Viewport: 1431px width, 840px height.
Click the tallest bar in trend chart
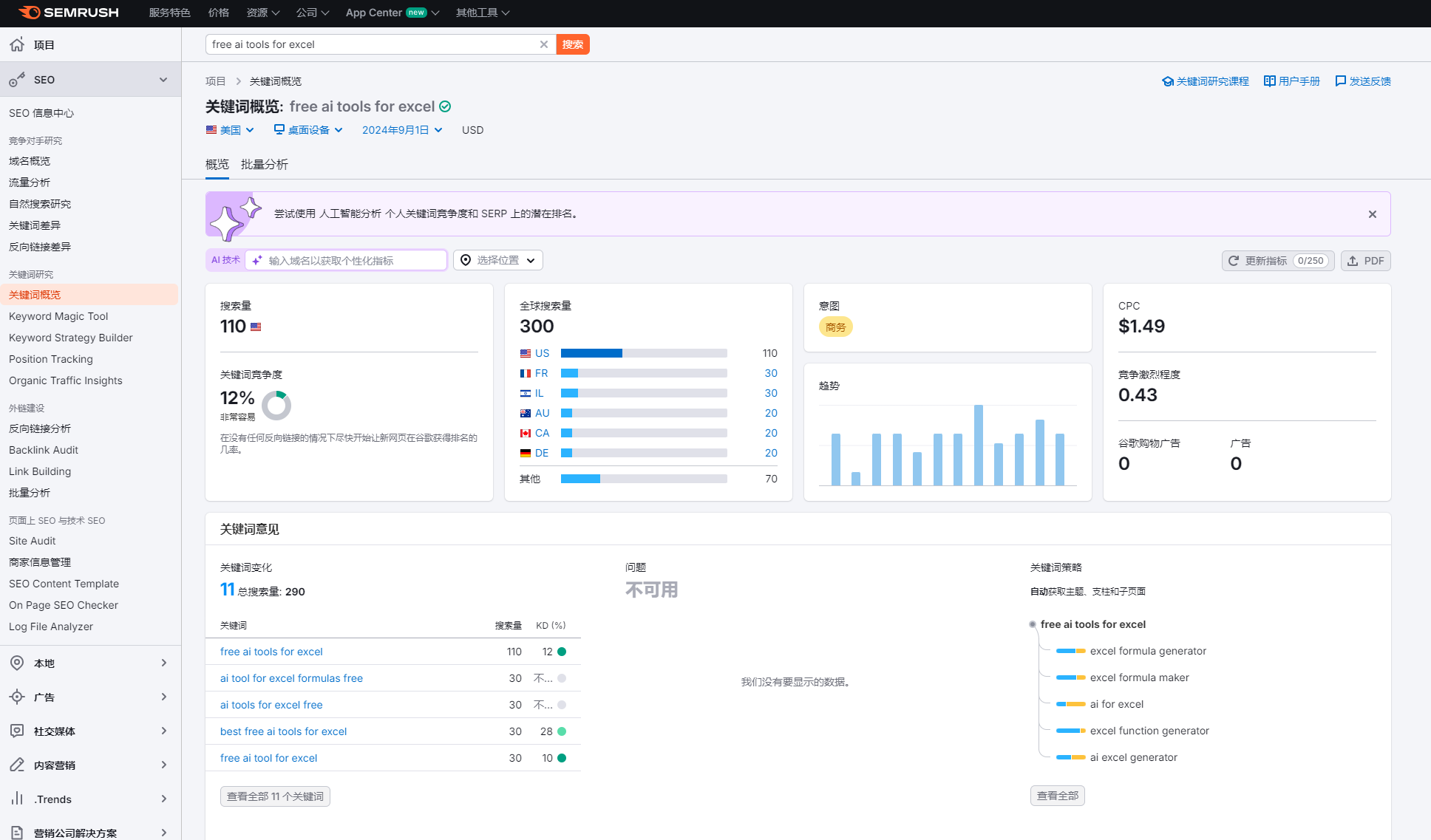pyautogui.click(x=979, y=445)
